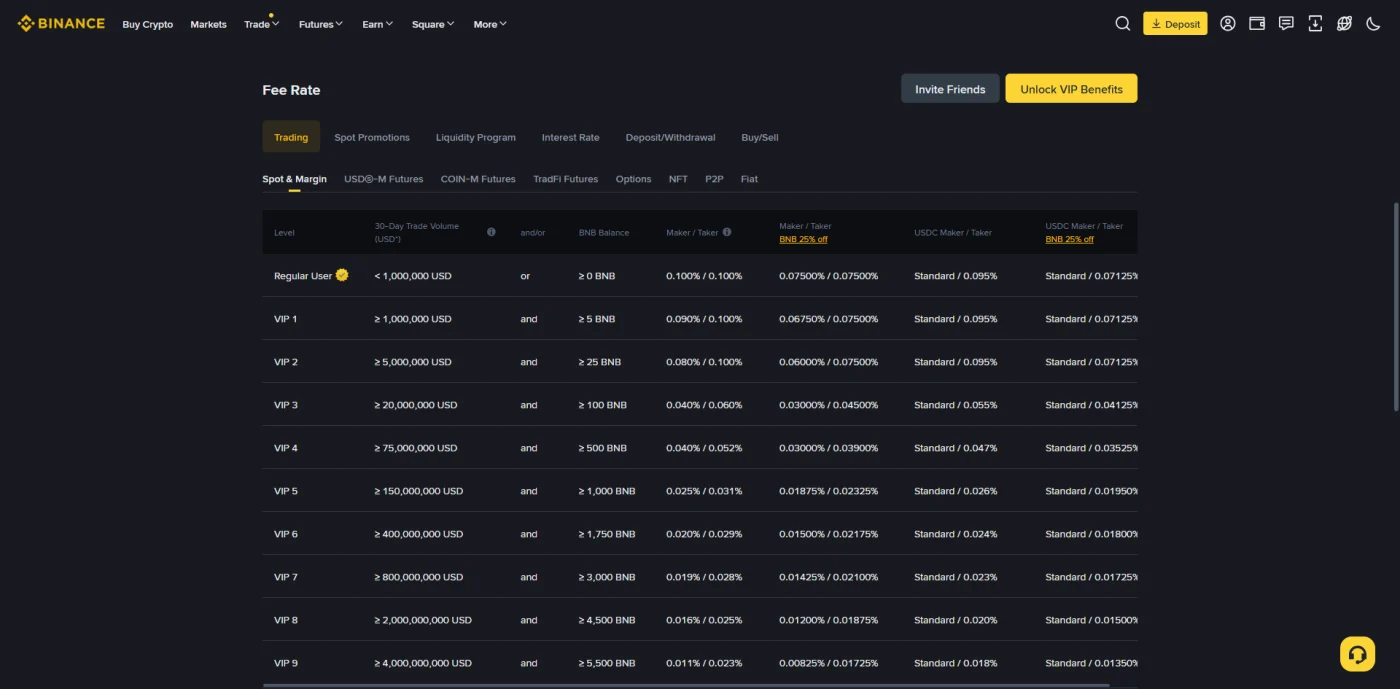
Task: Open the customer support headset icon
Action: point(1357,654)
